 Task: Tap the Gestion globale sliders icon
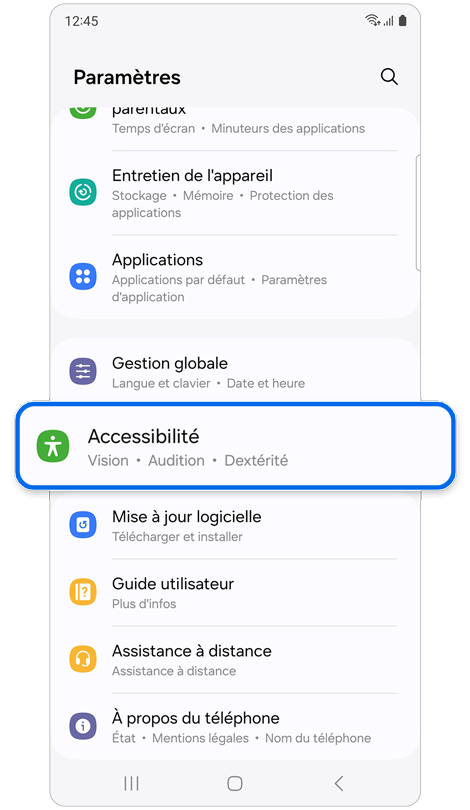83,371
